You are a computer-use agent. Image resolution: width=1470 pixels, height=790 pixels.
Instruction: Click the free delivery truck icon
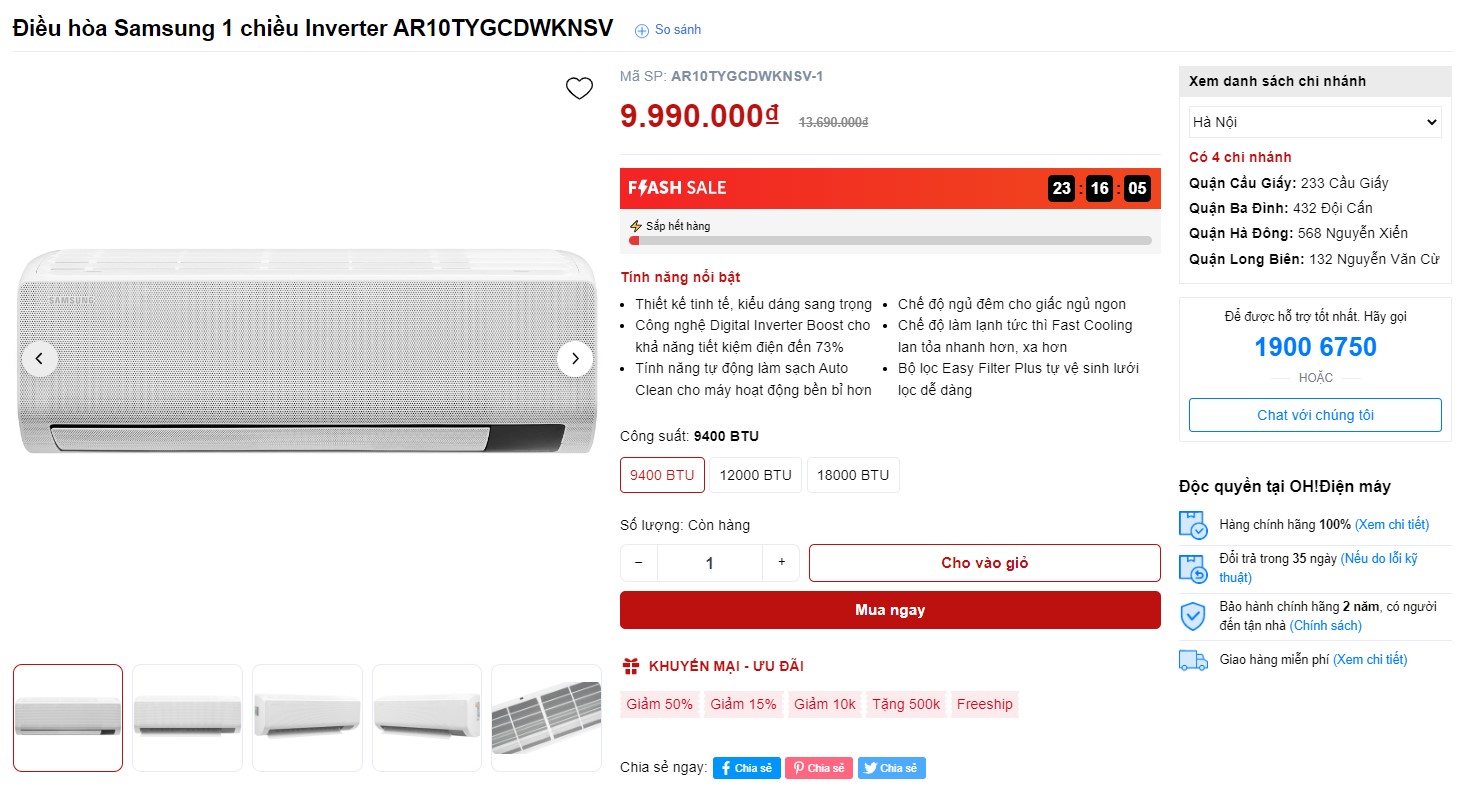point(1193,660)
